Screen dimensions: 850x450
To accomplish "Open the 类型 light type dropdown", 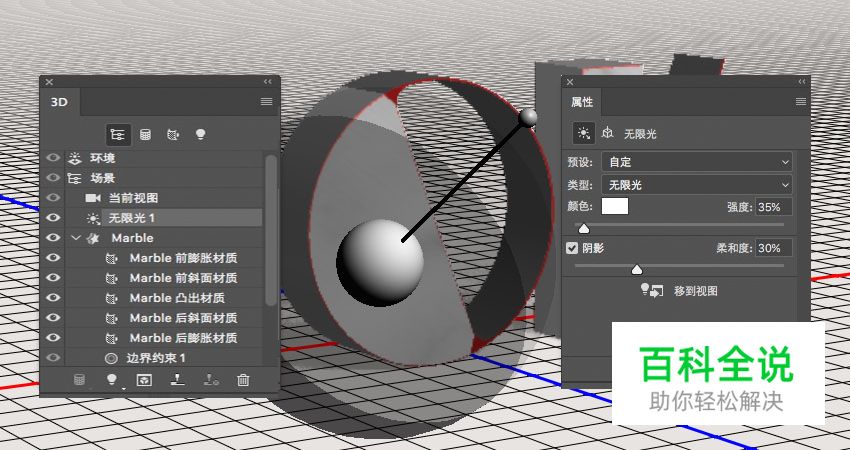I will point(697,185).
